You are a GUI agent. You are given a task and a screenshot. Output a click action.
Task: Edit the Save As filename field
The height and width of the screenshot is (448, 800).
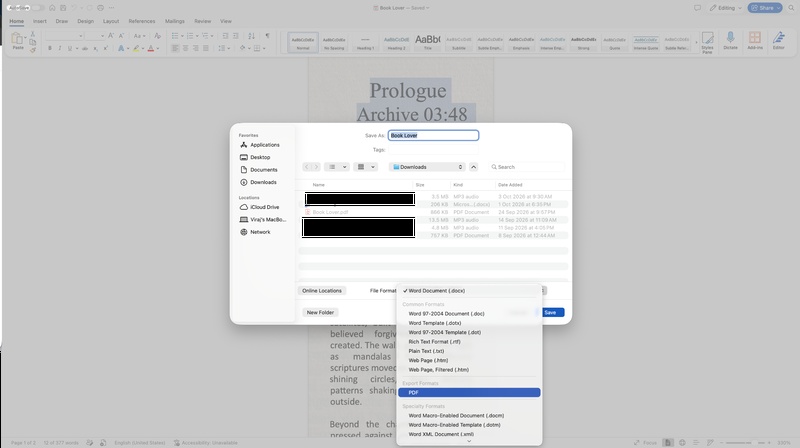tap(433, 135)
